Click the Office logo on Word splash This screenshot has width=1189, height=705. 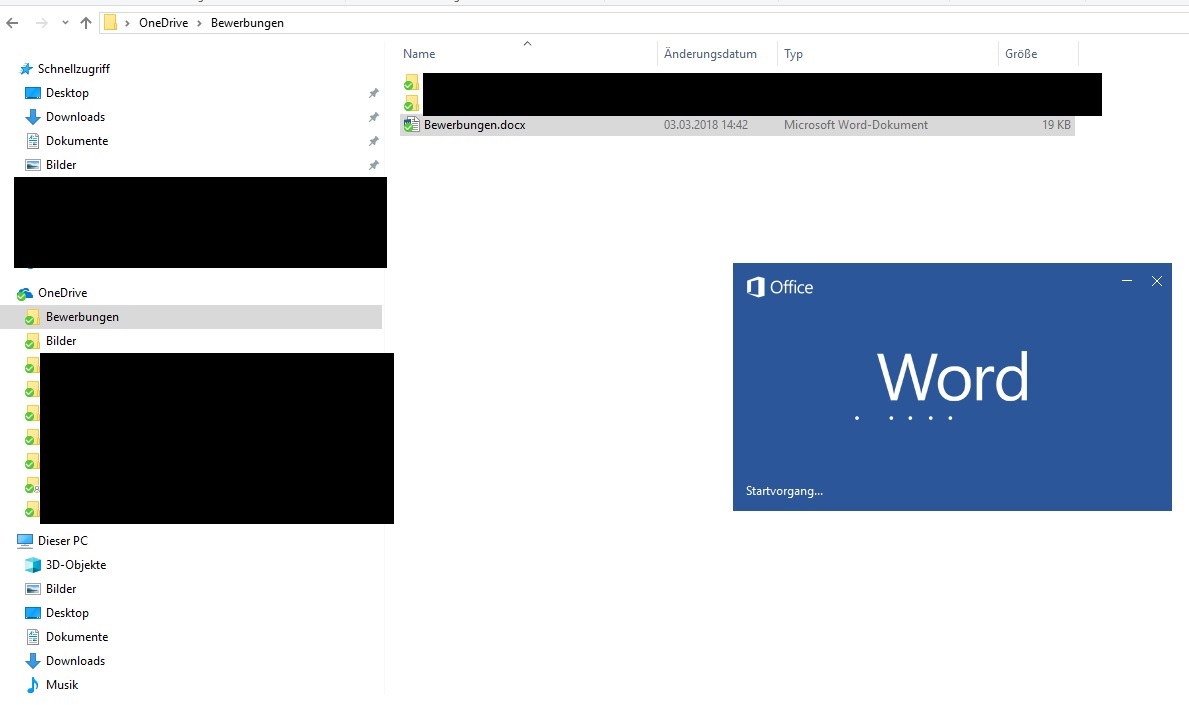(780, 287)
